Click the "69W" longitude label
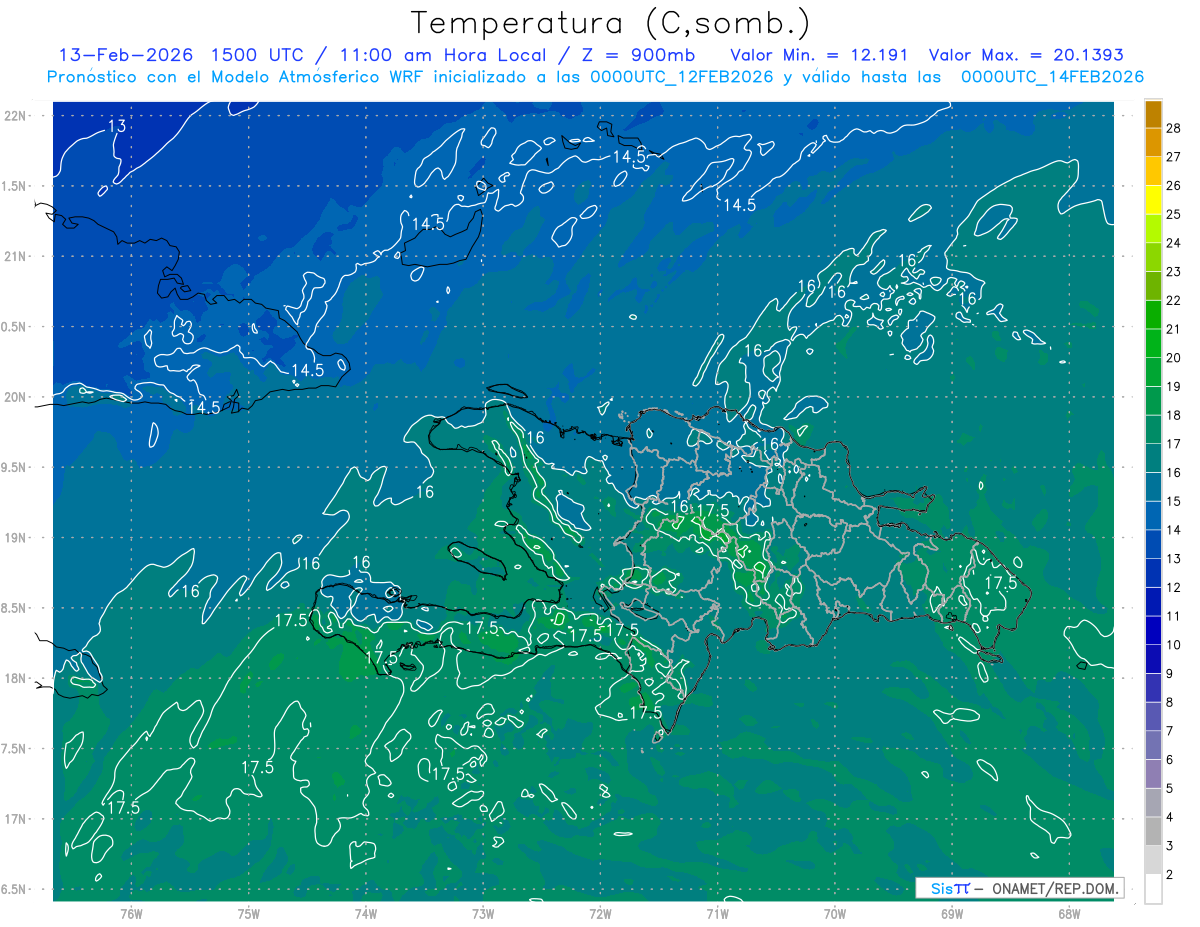The height and width of the screenshot is (927, 1200). click(x=952, y=913)
